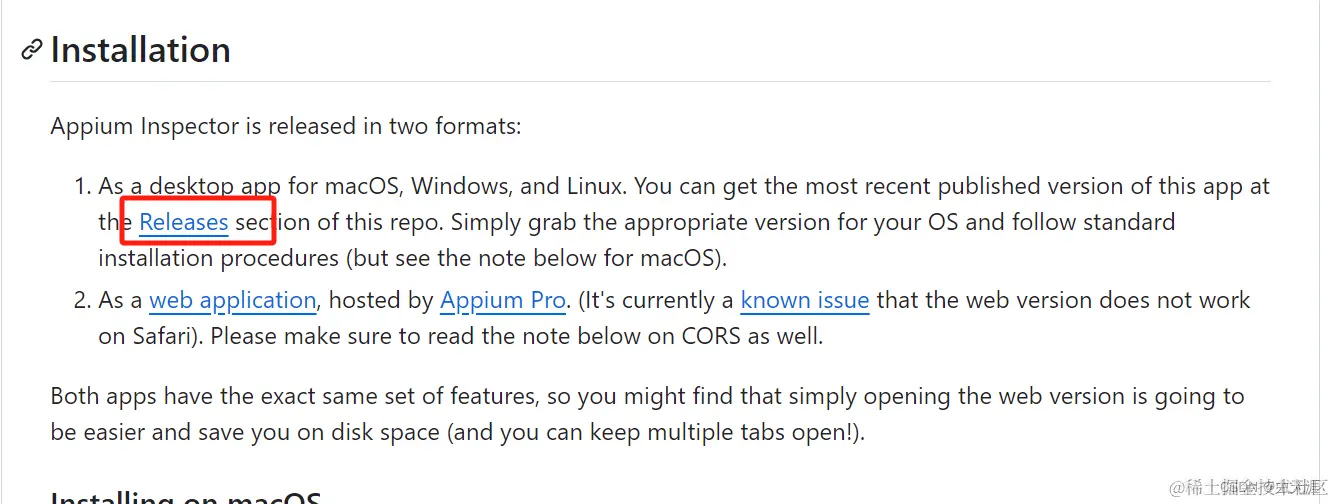The image size is (1335, 504).
Task: Open the known issue link
Action: pyautogui.click(x=805, y=300)
